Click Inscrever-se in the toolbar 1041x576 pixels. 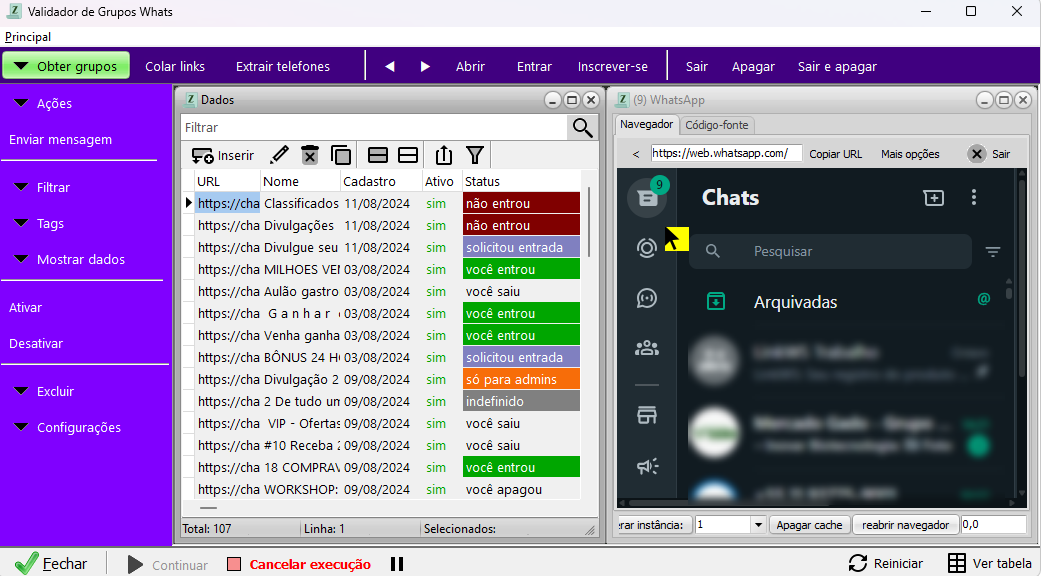[x=613, y=66]
